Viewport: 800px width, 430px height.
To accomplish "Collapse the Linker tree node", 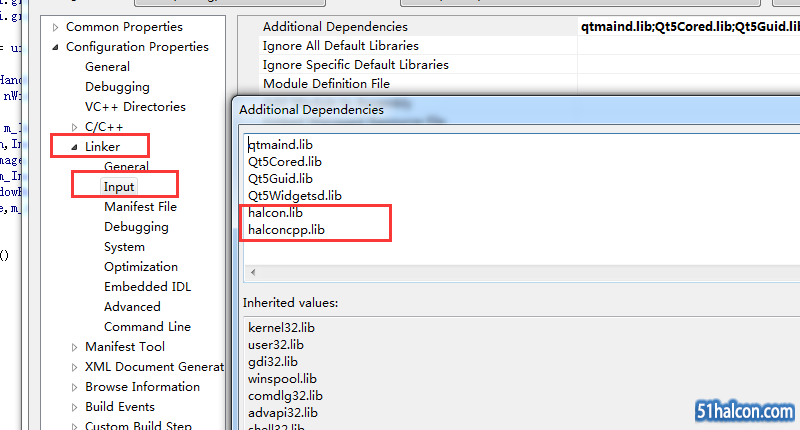I will pyautogui.click(x=74, y=147).
